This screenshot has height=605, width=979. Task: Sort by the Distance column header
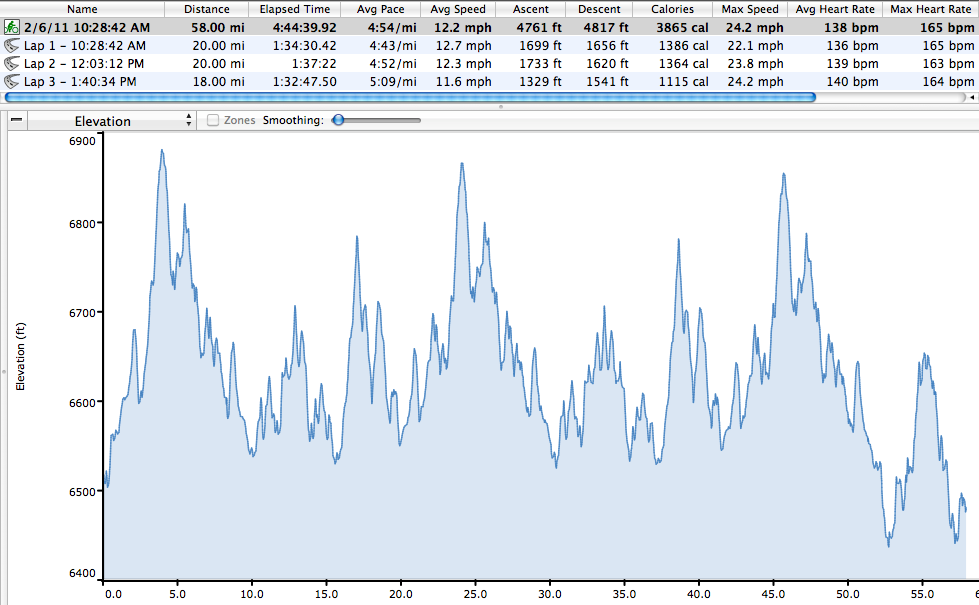206,9
